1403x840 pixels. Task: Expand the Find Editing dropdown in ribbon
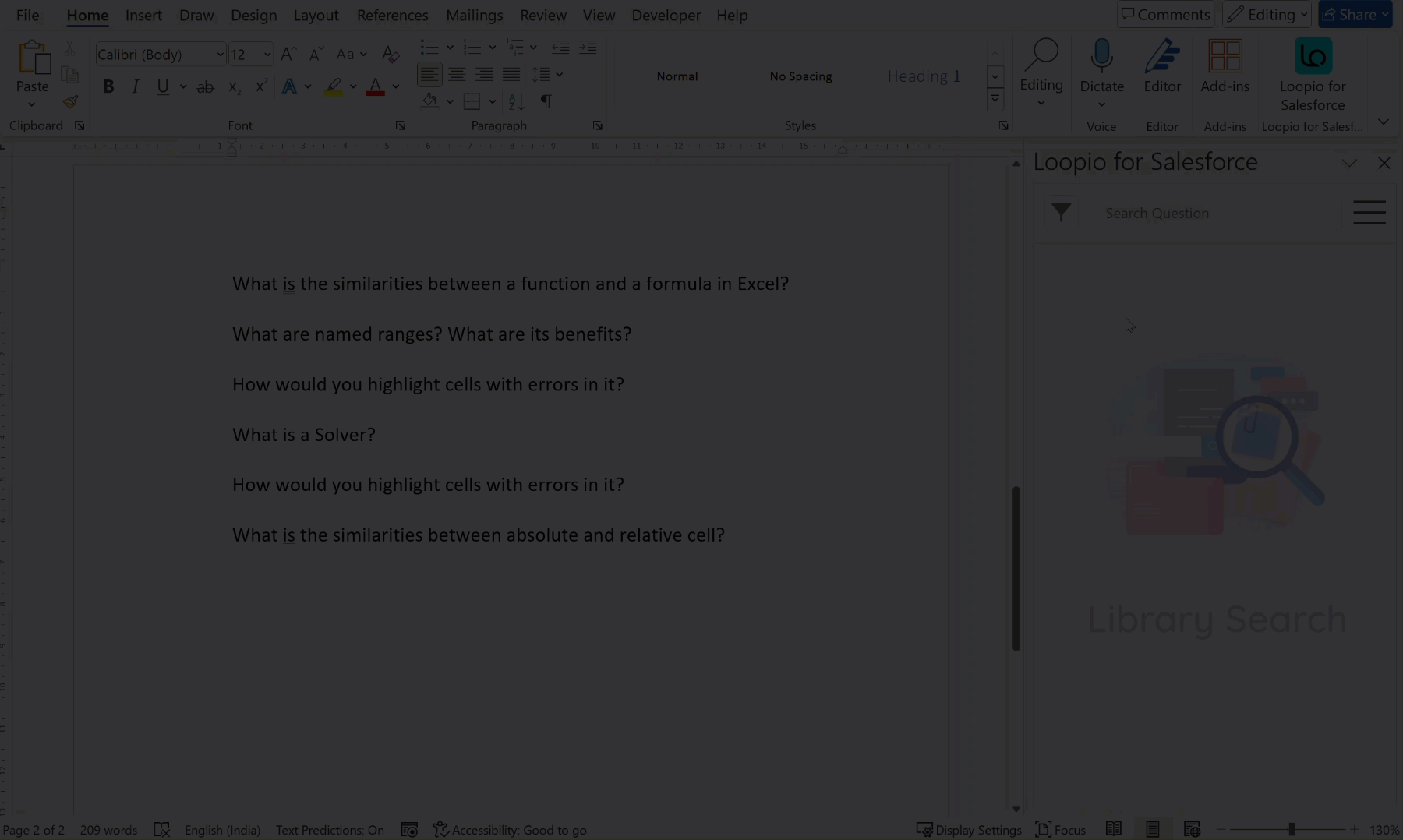pos(1041,74)
